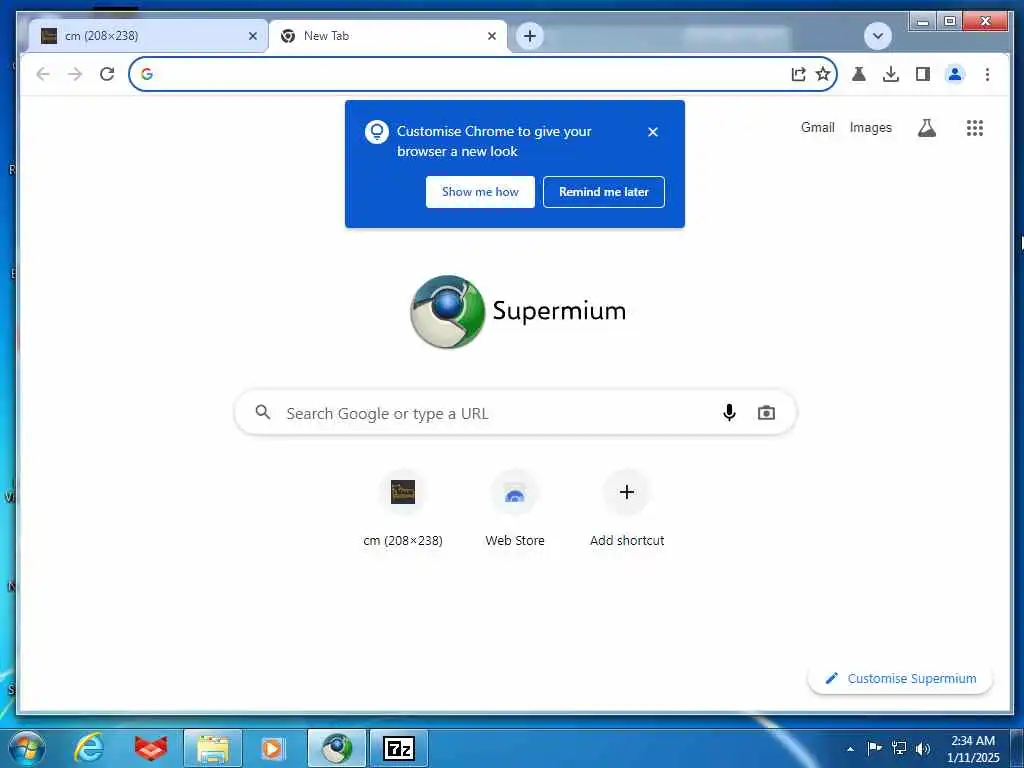Open the red fox-head app on taskbar
The image size is (1024, 768).
click(151, 748)
